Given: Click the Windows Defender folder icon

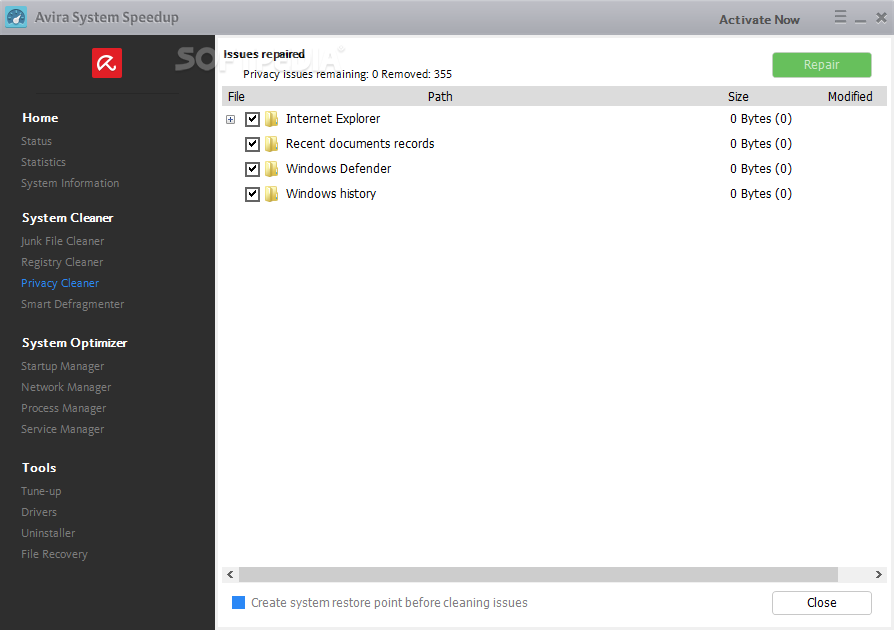Looking at the screenshot, I should tap(272, 169).
